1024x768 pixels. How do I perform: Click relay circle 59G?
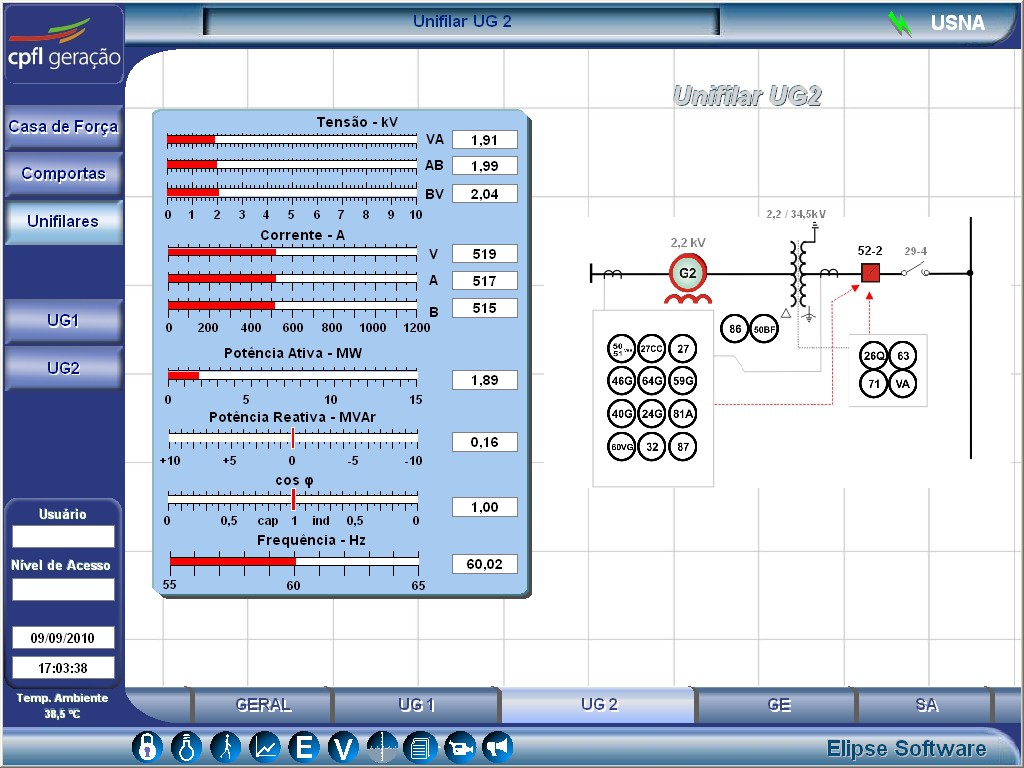pyautogui.click(x=683, y=381)
